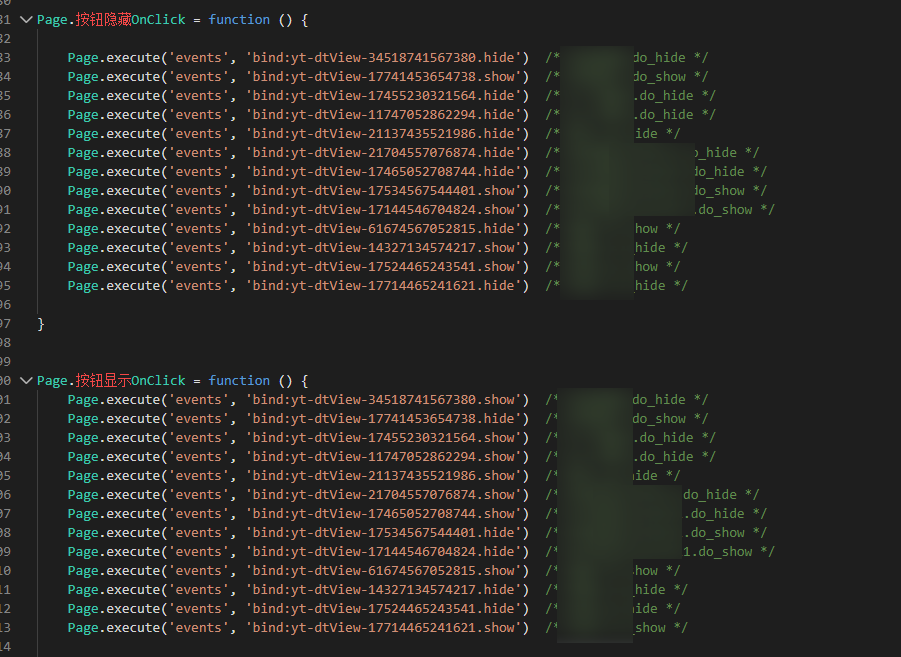Image resolution: width=901 pixels, height=657 pixels.
Task: Click the string 'bind:yt-dtView-17524465243541.hide'
Action: point(384,608)
